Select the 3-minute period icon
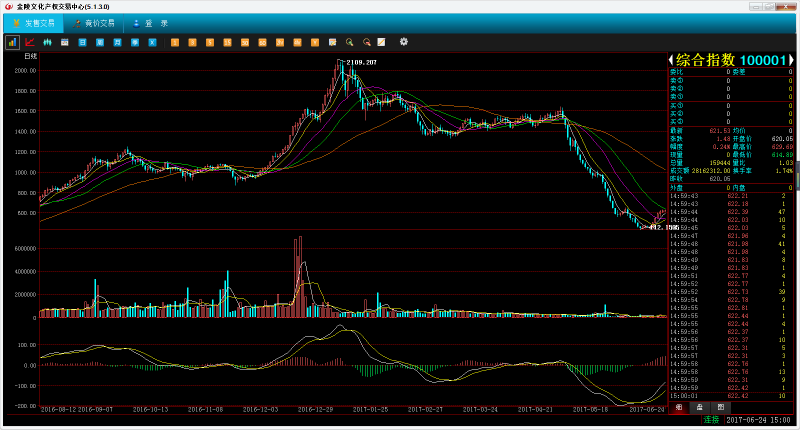This screenshot has height=430, width=800. pyautogui.click(x=192, y=42)
